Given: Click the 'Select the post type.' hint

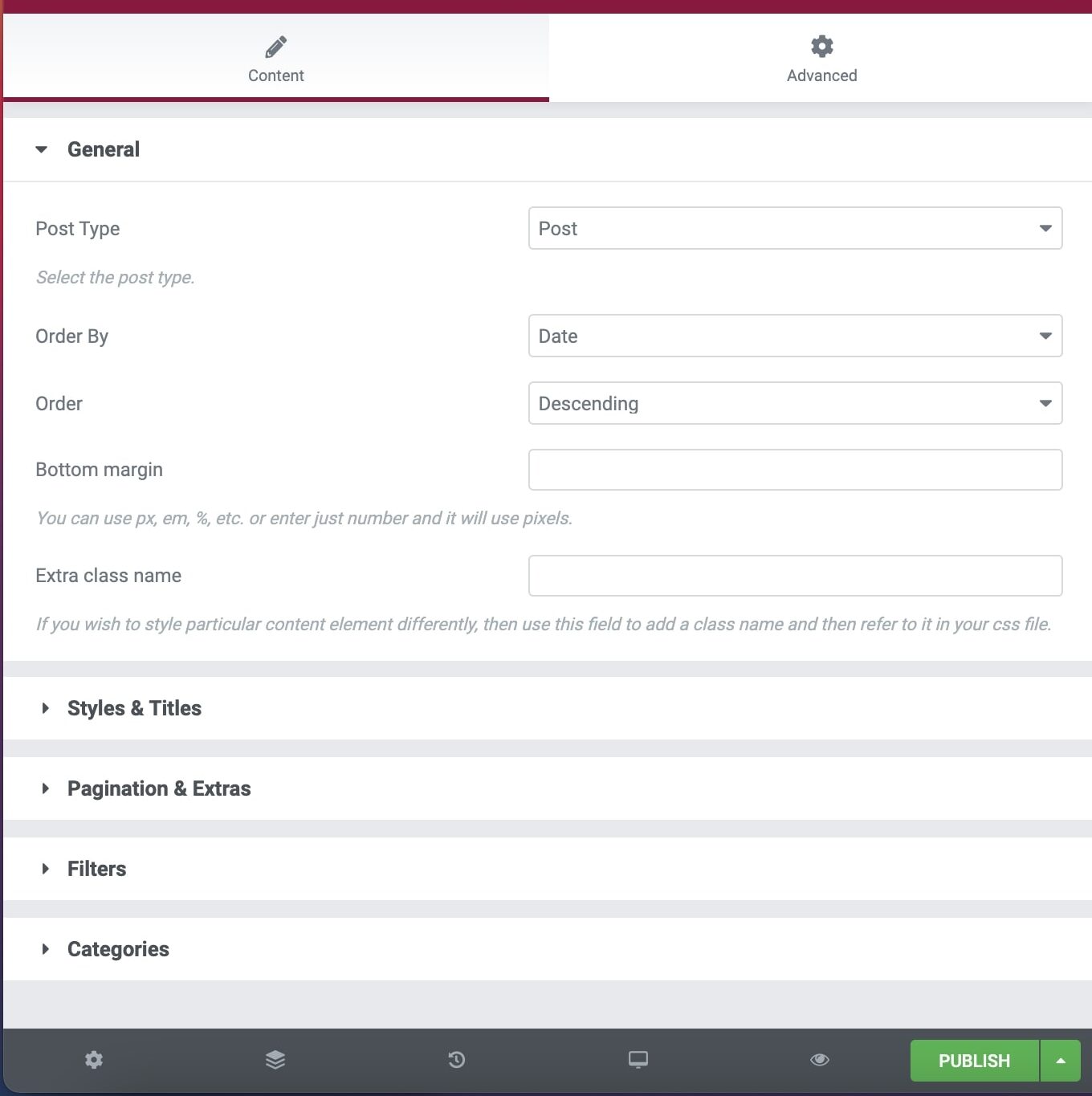Looking at the screenshot, I should (x=116, y=277).
